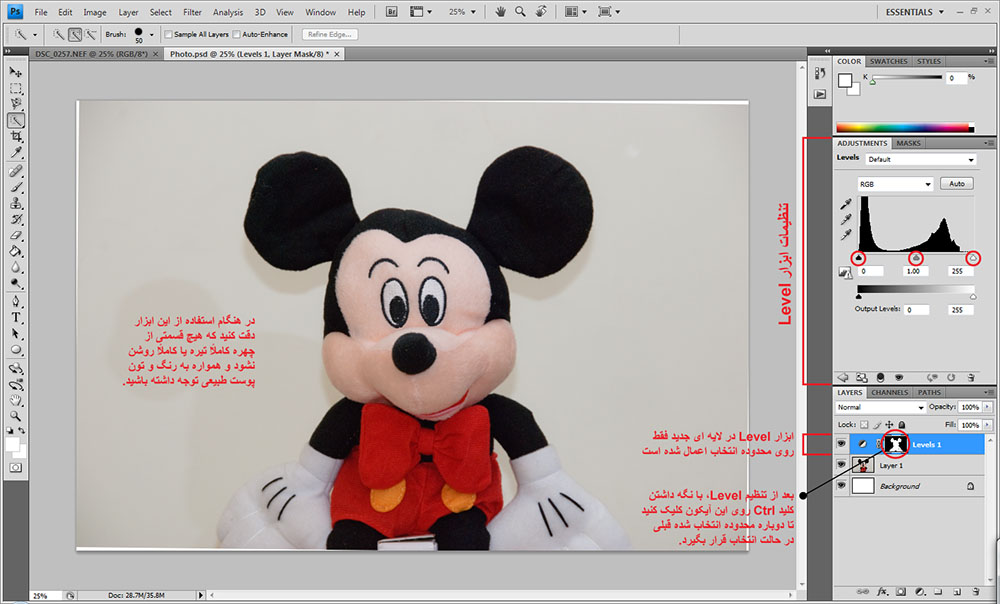Create a new layer in the Layers panel
Screen dimensions: 1000x604
click(957, 592)
